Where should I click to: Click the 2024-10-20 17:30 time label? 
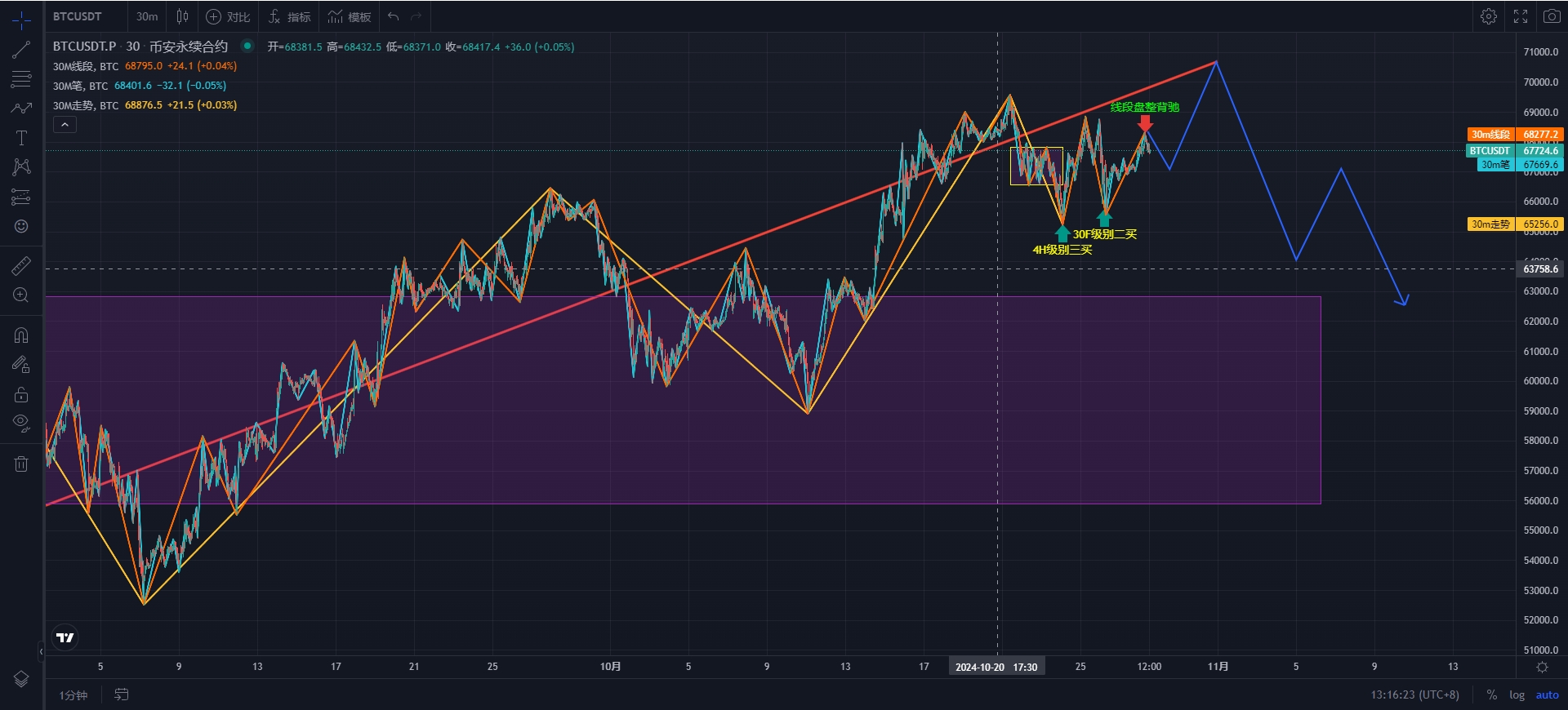996,667
